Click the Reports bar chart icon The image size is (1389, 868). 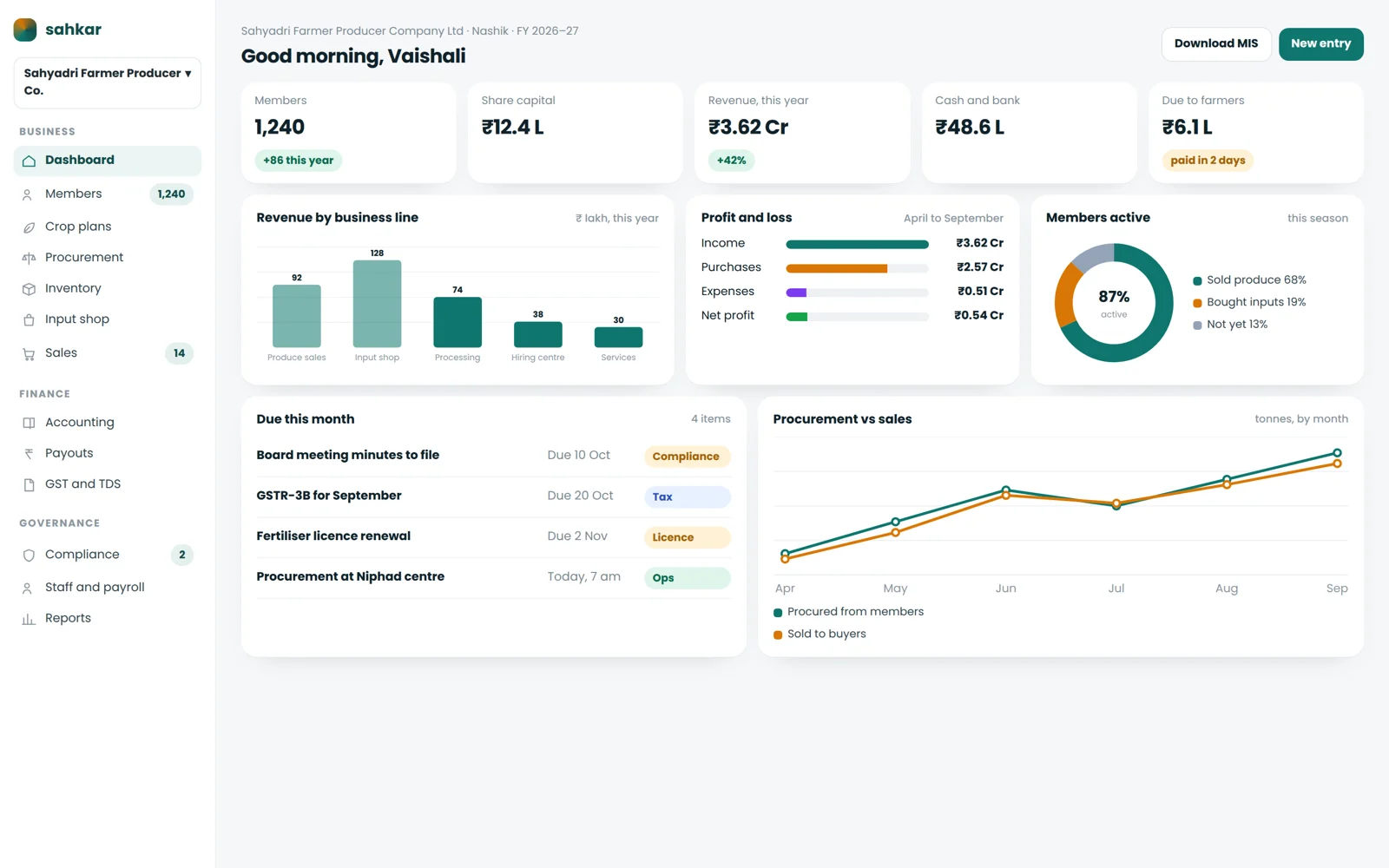point(29,619)
